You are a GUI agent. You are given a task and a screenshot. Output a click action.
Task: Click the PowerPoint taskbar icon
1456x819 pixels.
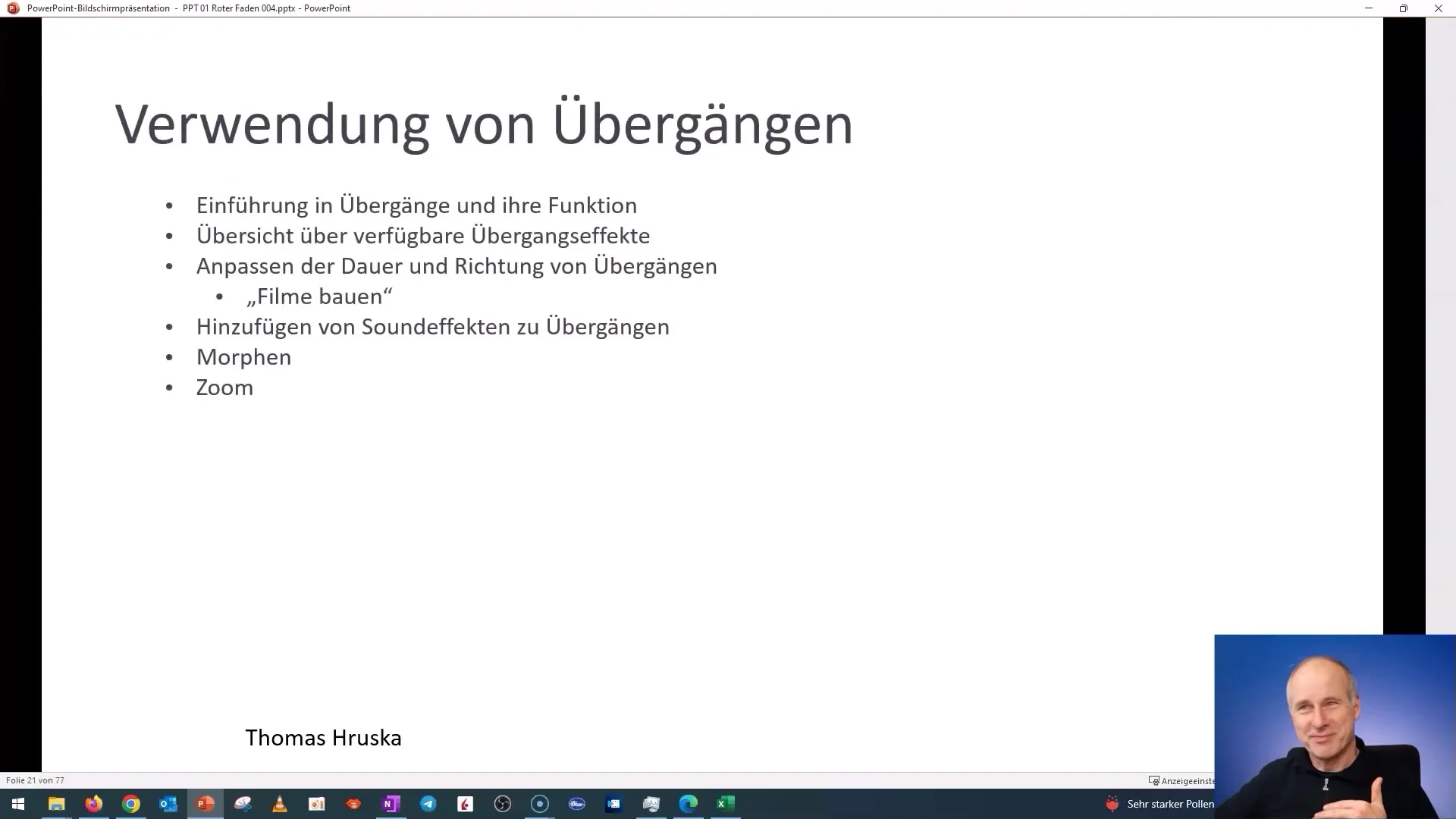click(205, 804)
